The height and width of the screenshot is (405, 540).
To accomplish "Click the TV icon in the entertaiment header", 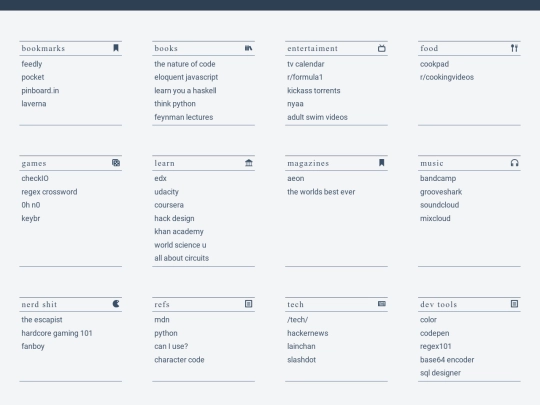I will click(x=382, y=48).
